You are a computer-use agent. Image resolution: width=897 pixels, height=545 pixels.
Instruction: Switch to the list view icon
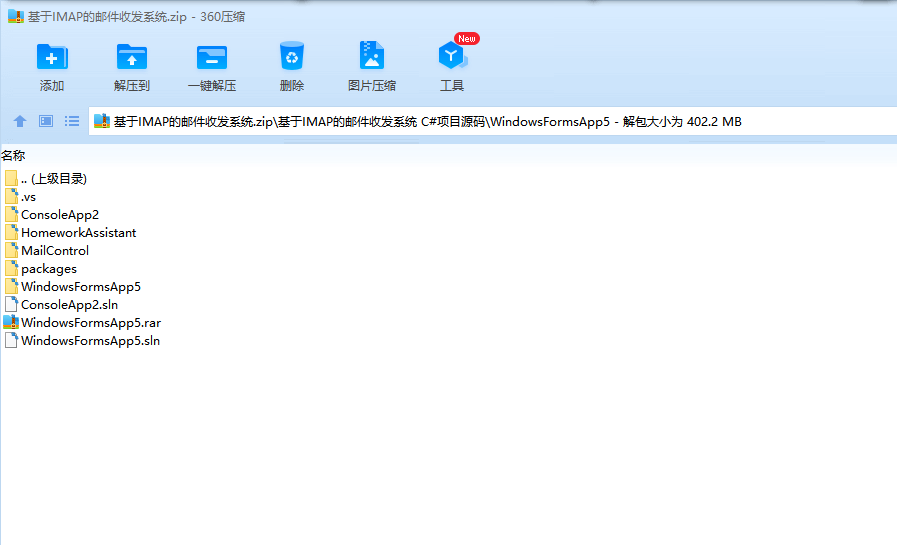(72, 121)
